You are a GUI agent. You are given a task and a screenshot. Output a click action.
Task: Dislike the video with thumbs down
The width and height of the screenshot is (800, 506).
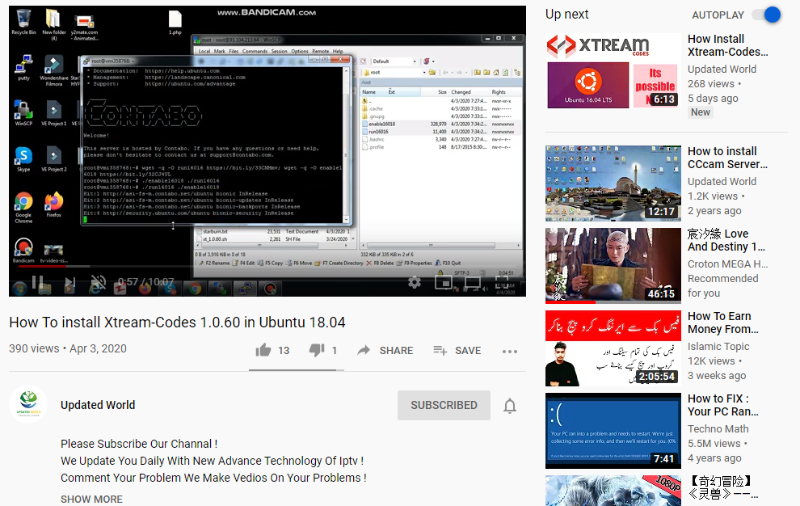pyautogui.click(x=317, y=350)
